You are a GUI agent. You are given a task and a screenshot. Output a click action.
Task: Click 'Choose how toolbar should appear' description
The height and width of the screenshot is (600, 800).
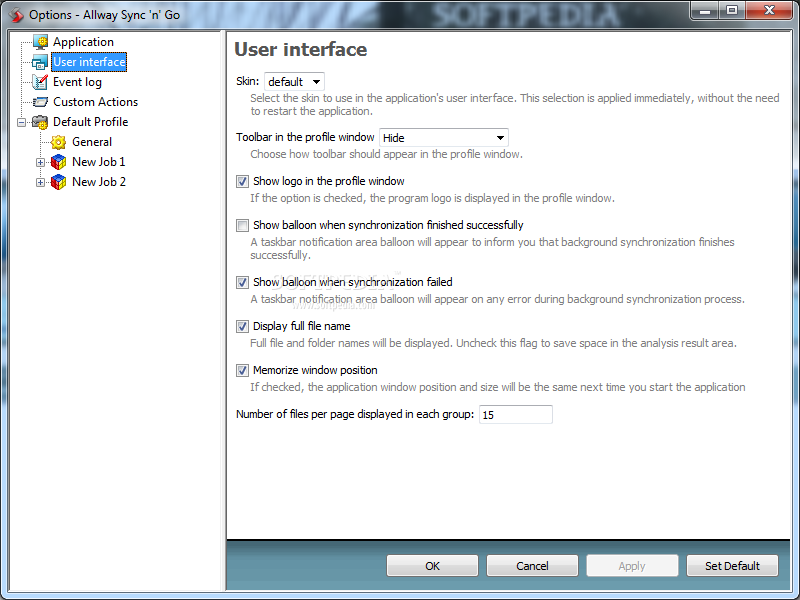(x=386, y=154)
